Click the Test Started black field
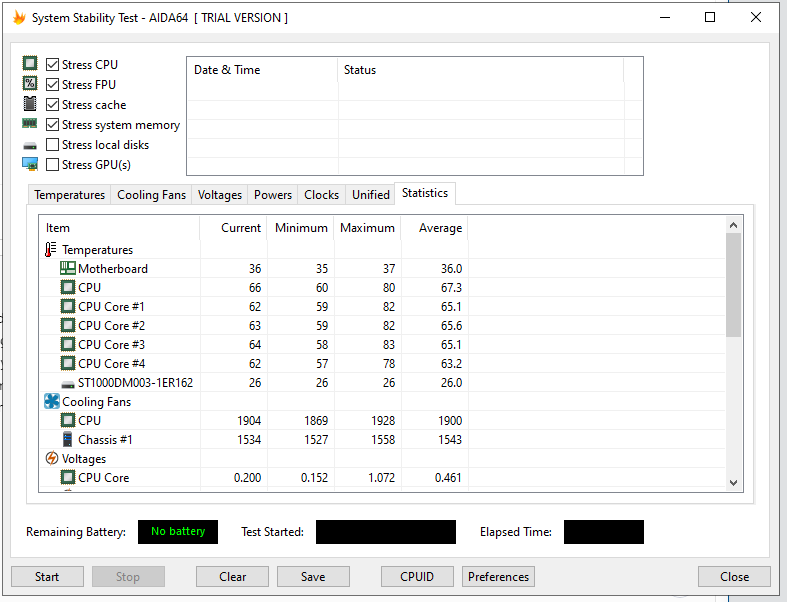Image resolution: width=787 pixels, height=602 pixels. (x=386, y=532)
